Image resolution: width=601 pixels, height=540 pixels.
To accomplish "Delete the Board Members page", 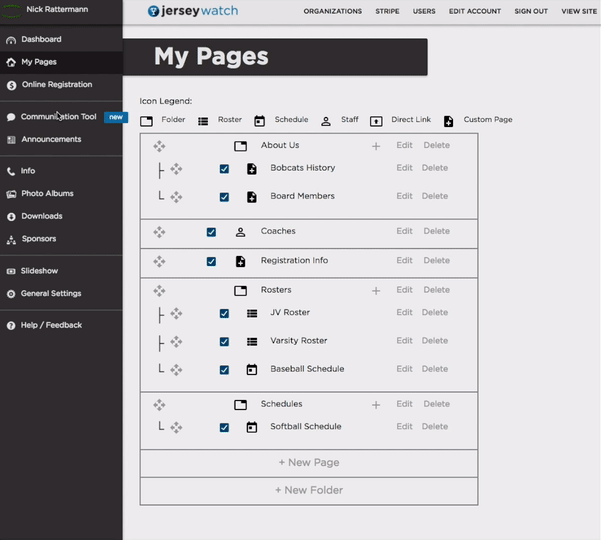I will [x=435, y=196].
